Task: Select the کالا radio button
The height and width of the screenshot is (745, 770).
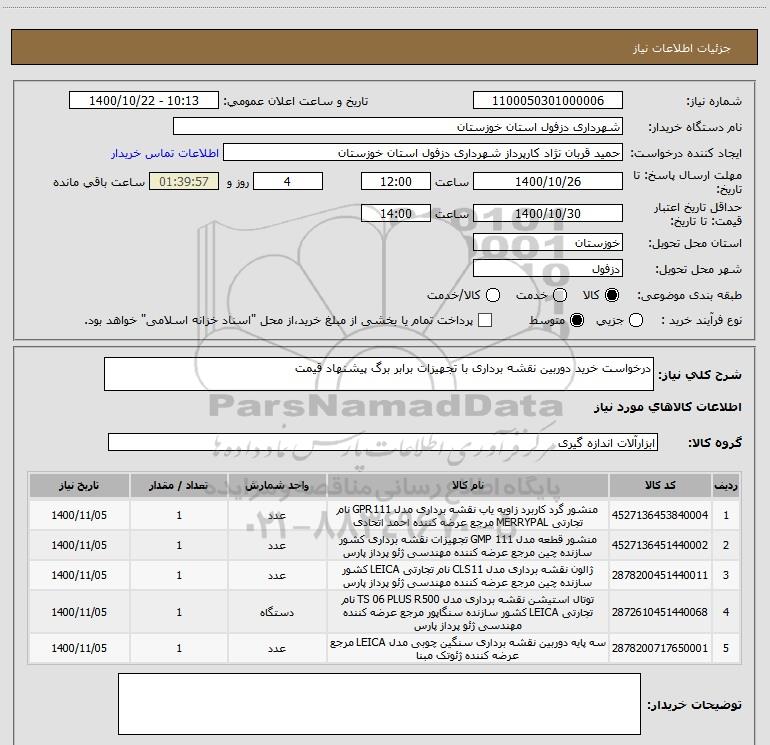Action: coord(612,295)
